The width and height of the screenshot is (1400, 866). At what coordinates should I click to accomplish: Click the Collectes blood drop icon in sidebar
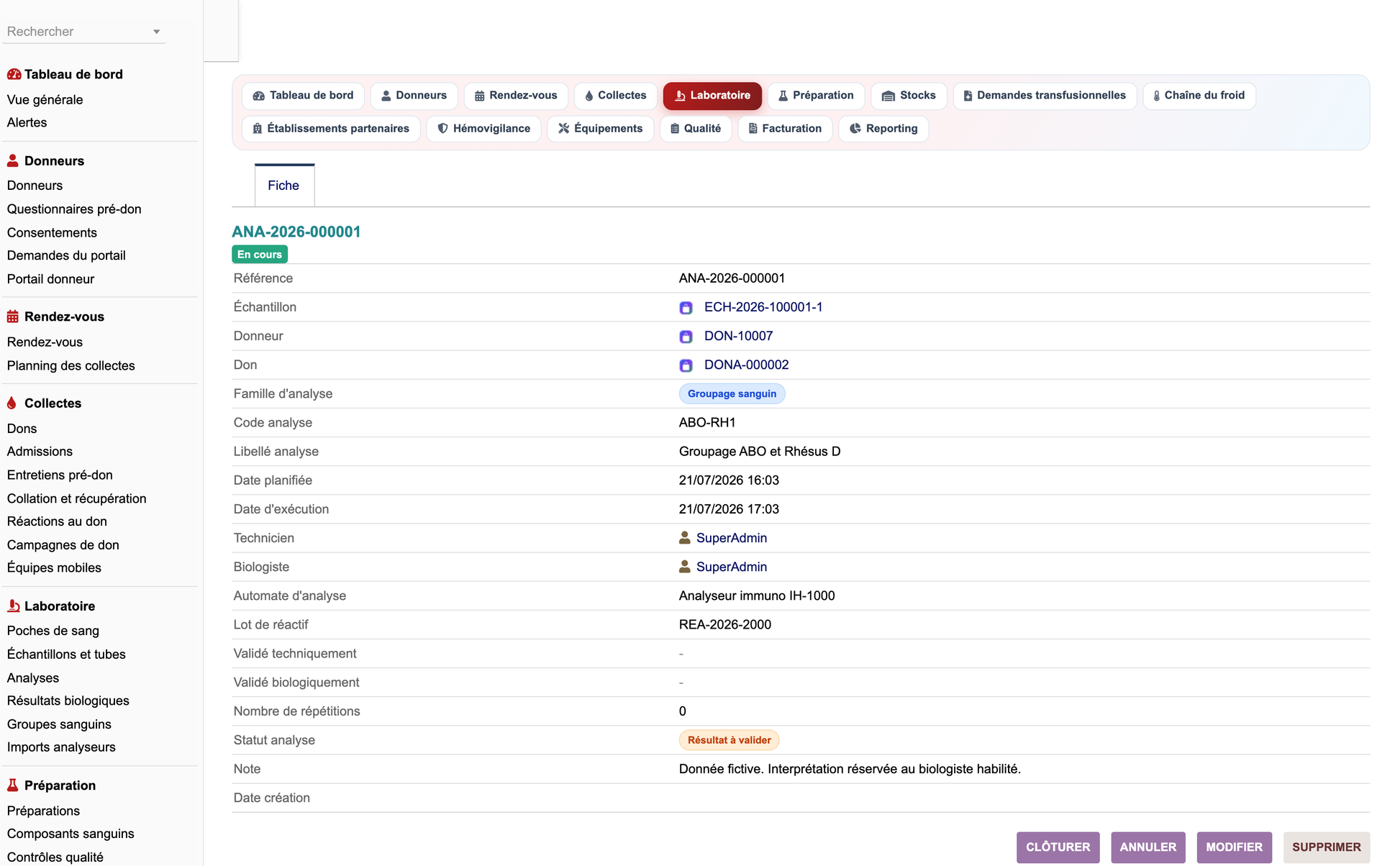12,403
